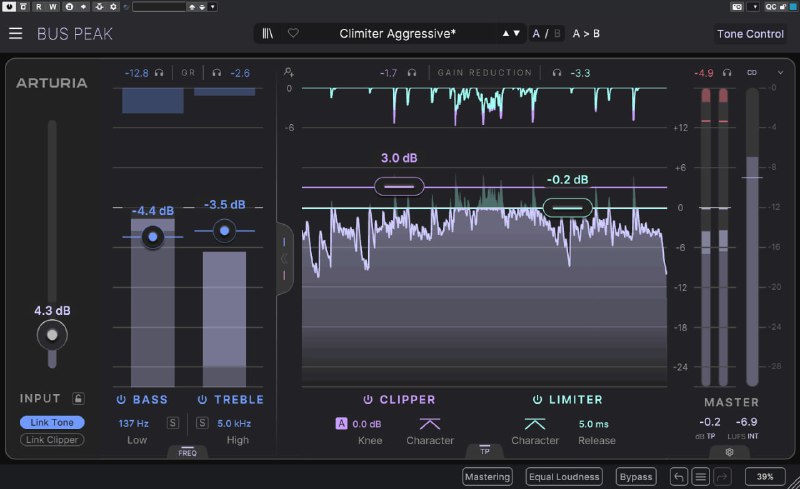Viewport: 800px width, 489px height.
Task: Toggle the LIMITER power
Action: (x=537, y=400)
